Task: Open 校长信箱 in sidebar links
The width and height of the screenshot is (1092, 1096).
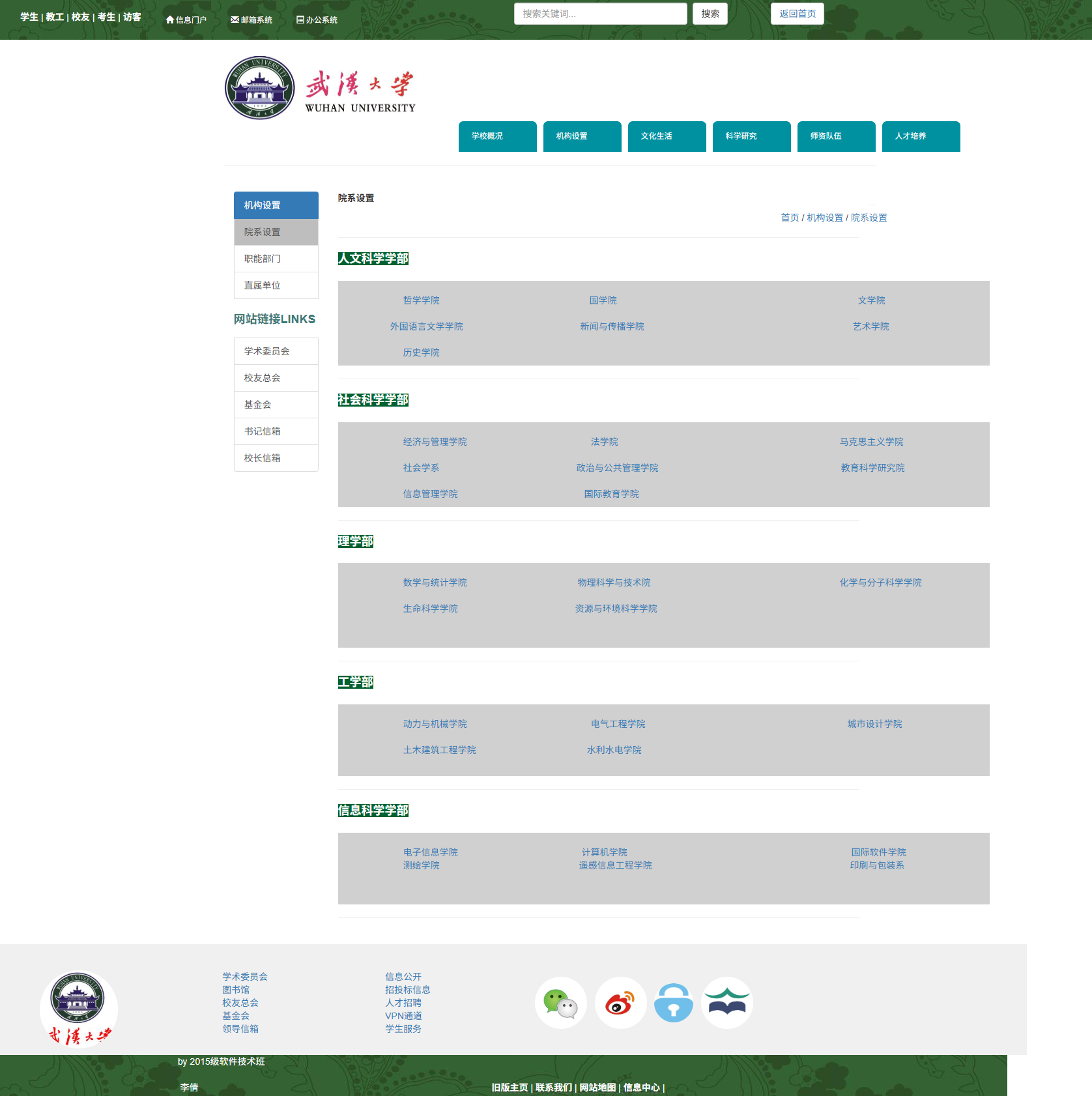Action: point(276,458)
